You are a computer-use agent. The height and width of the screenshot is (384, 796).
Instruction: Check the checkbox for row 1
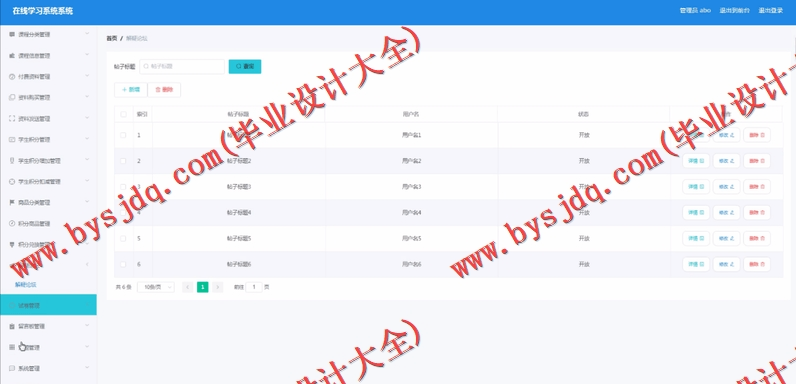click(x=123, y=135)
